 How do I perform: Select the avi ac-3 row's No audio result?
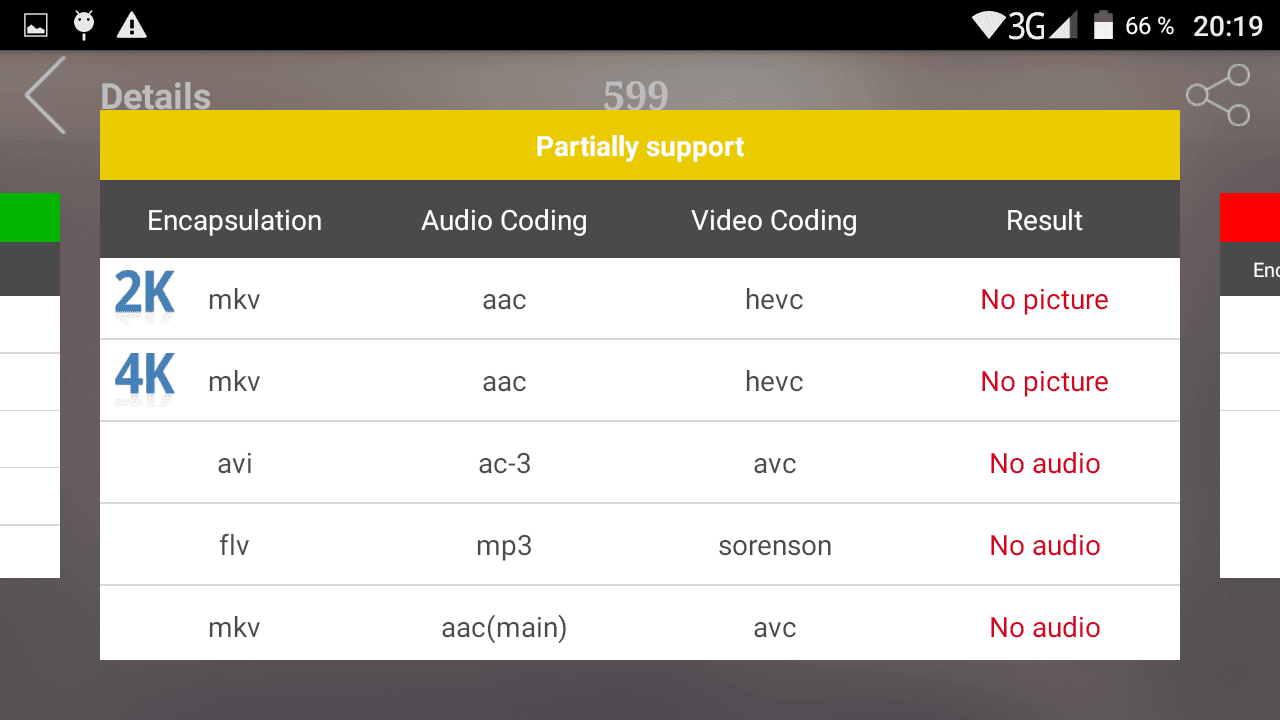point(1045,463)
